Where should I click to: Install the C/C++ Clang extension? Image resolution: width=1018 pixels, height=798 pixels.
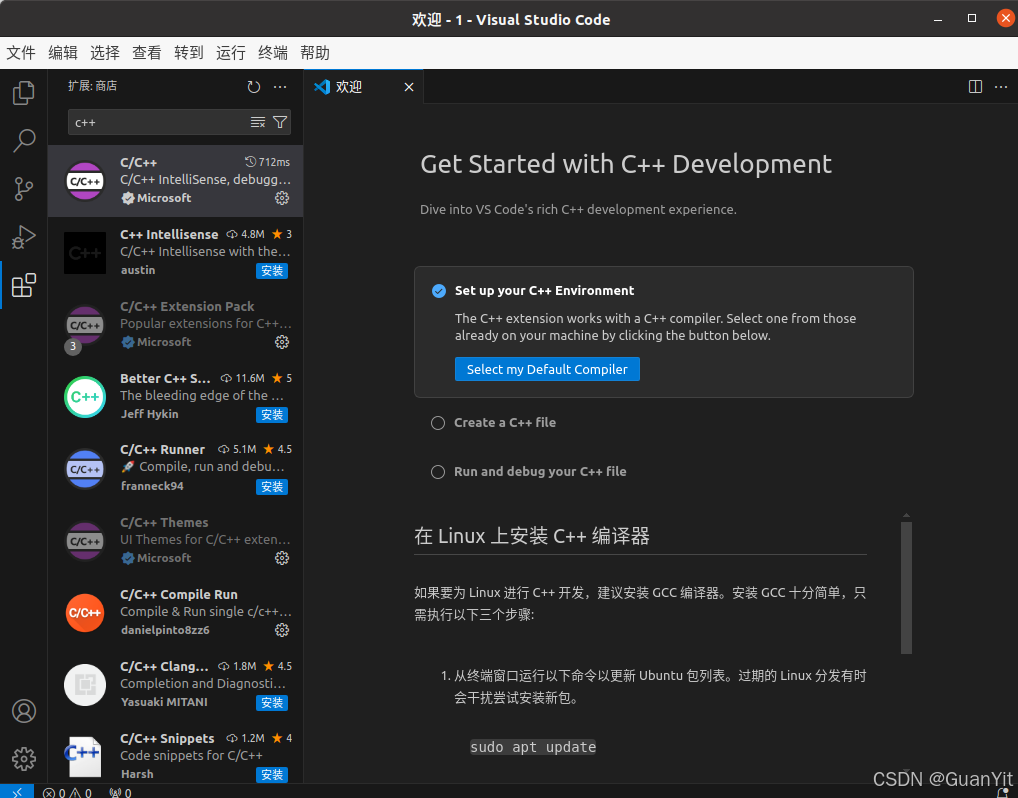pyautogui.click(x=271, y=703)
